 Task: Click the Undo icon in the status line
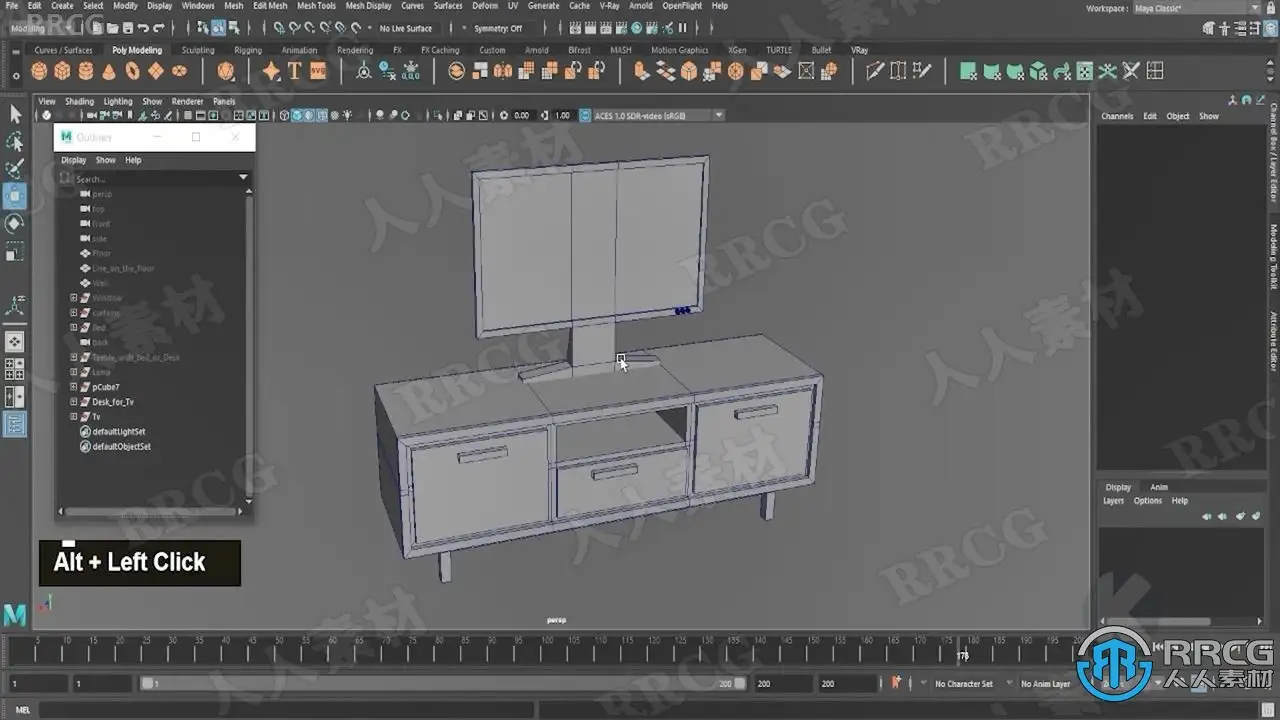coord(144,28)
